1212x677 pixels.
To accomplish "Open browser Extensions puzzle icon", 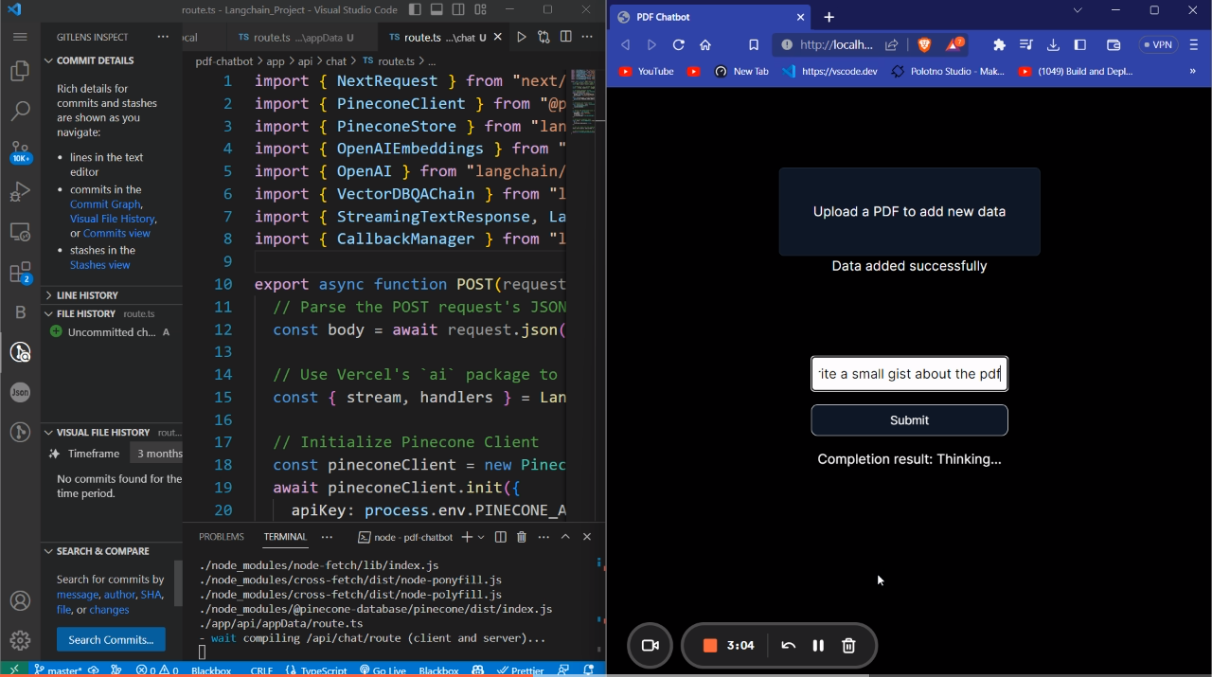I will pyautogui.click(x=999, y=45).
